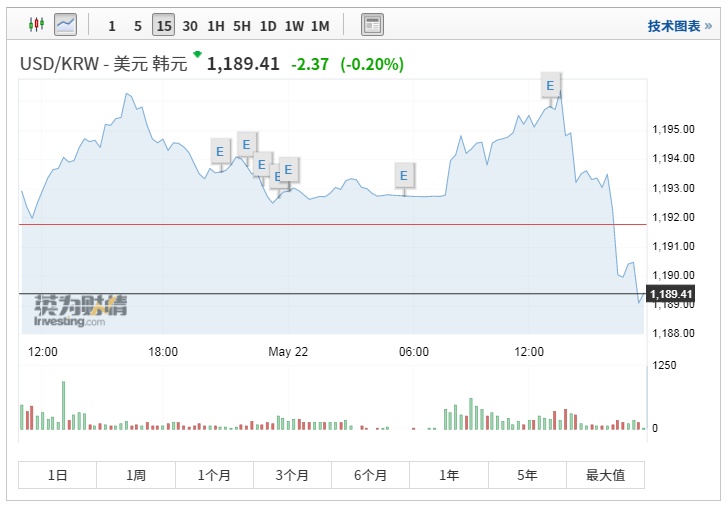This screenshot has width=727, height=505.
Task: Click the E event marker at chart peak
Action: [550, 86]
